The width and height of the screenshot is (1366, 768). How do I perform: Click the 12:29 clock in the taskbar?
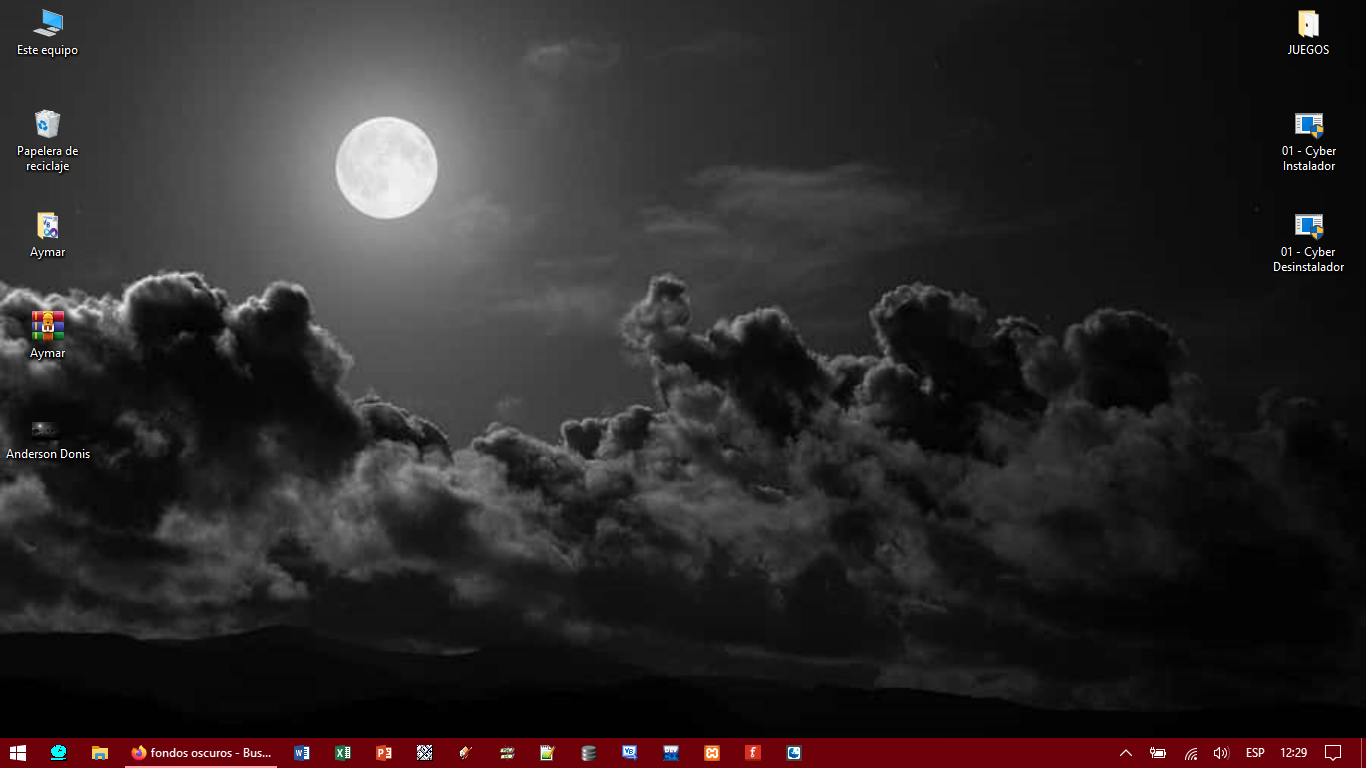pos(1294,753)
